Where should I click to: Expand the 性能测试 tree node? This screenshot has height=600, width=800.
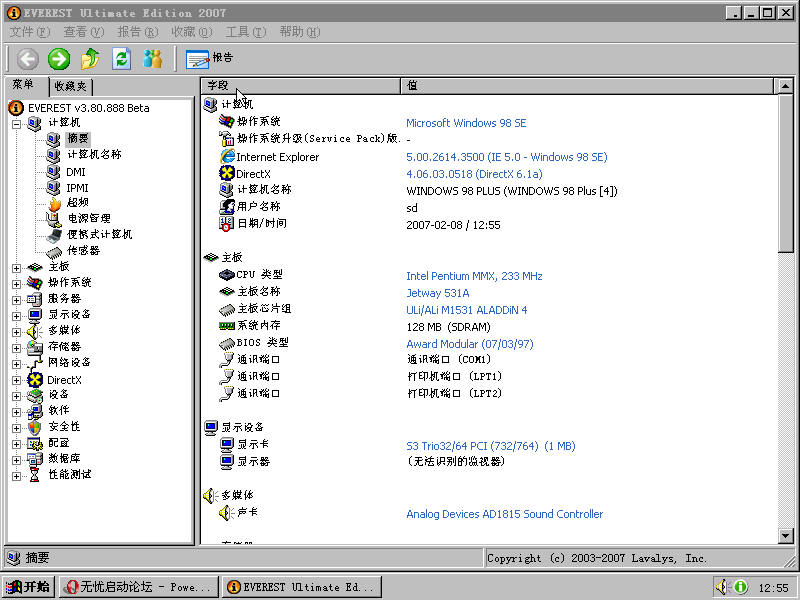coord(16,476)
